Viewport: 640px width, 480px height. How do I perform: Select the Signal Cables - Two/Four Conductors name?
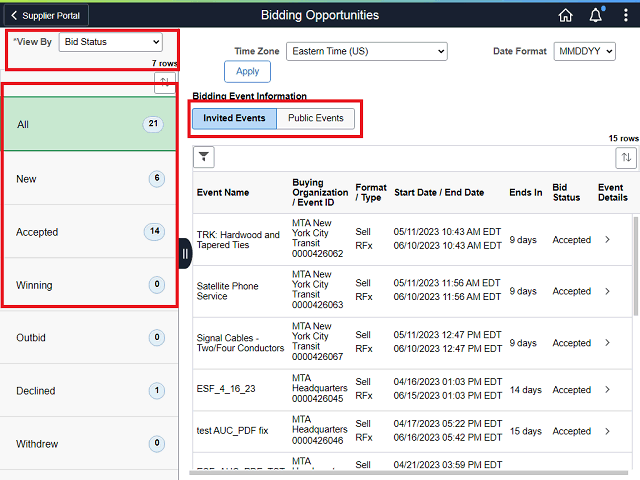[x=240, y=343]
